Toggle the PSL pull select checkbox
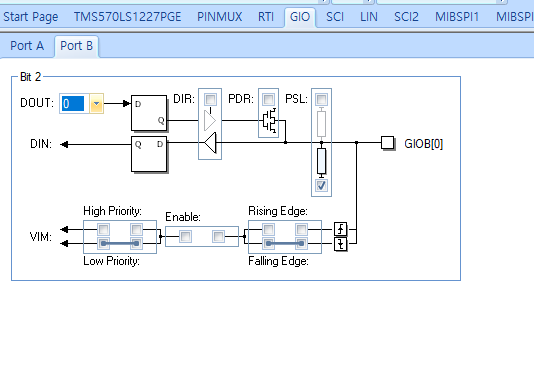Image resolution: width=534 pixels, height=382 pixels. [x=321, y=99]
